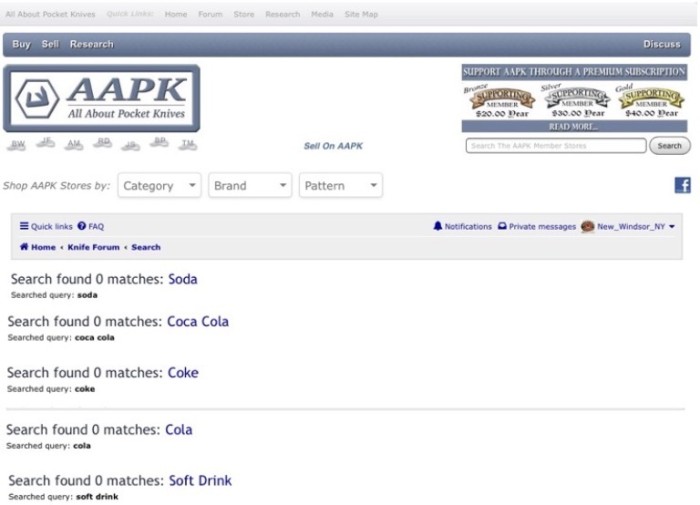Viewport: 700px width, 505px height.
Task: Open the Brand dropdown
Action: point(250,185)
